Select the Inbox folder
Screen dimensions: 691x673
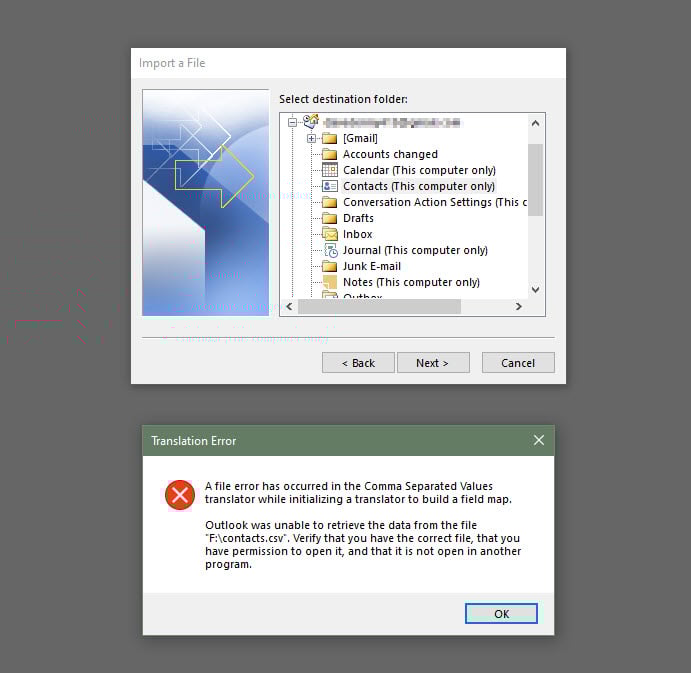(357, 234)
